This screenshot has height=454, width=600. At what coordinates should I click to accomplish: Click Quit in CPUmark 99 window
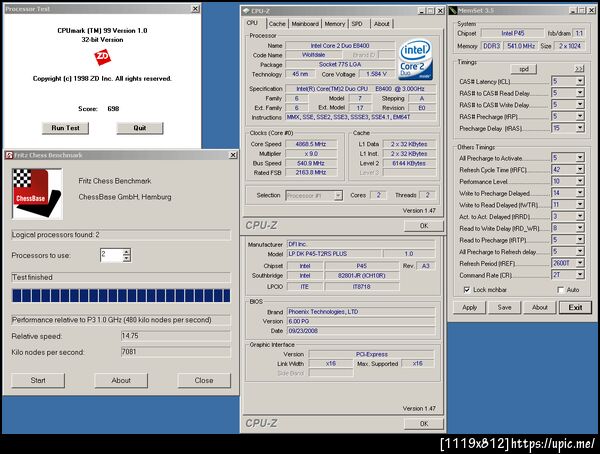(x=140, y=128)
